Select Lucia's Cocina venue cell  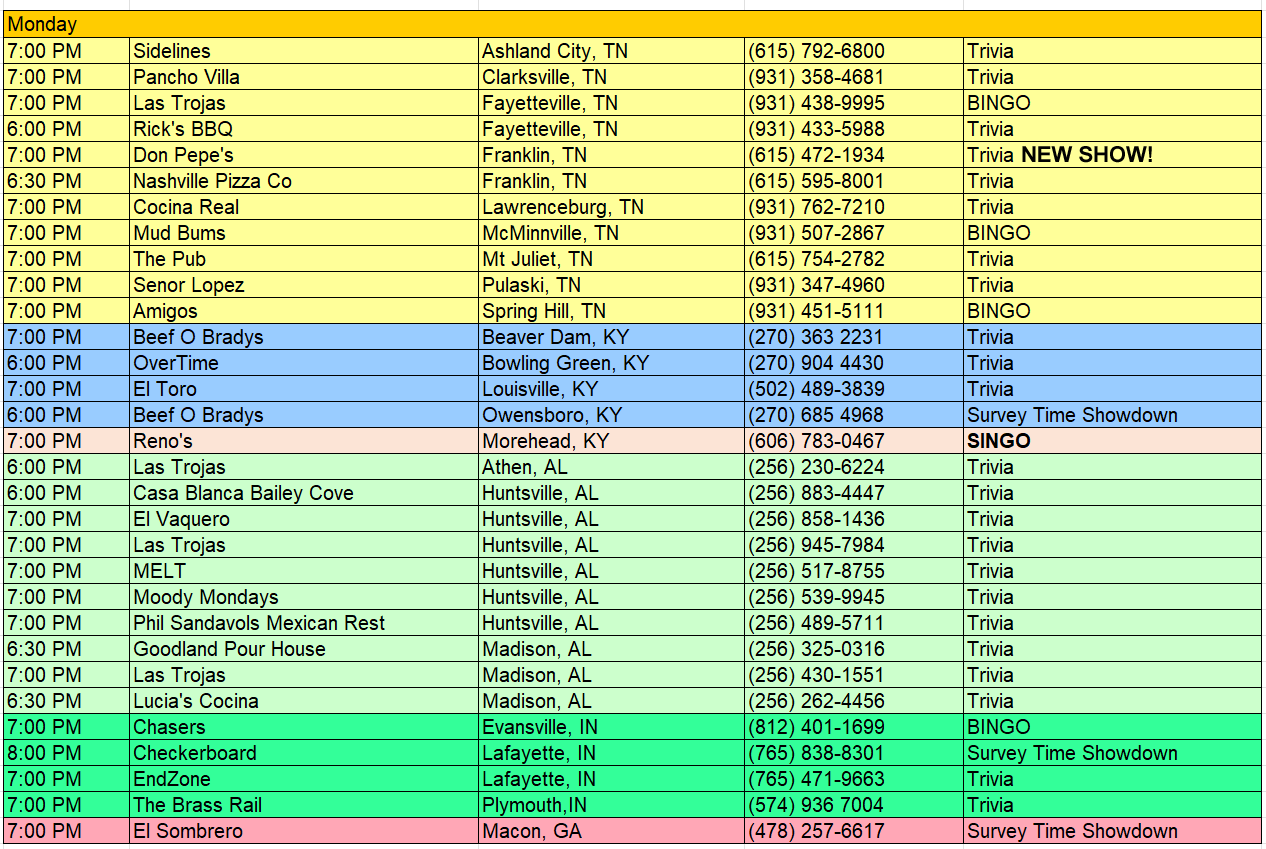[x=304, y=701]
